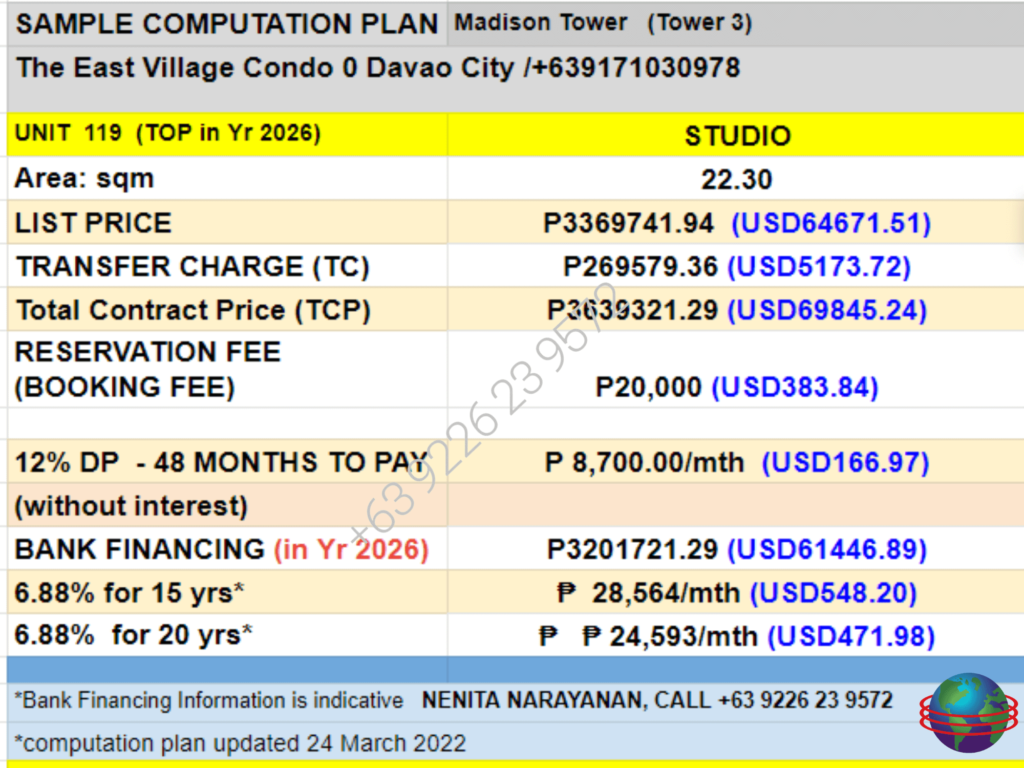Click the yellow STUDIO header cell

[737, 134]
